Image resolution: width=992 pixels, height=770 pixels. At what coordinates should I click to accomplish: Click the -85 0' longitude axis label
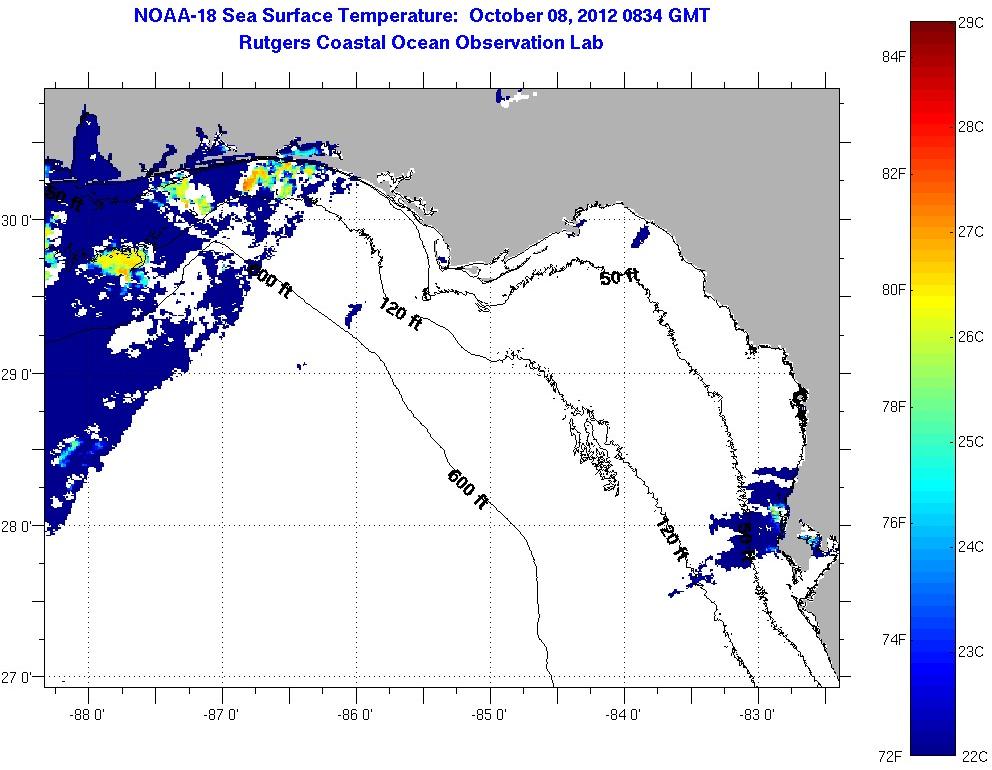tap(491, 714)
